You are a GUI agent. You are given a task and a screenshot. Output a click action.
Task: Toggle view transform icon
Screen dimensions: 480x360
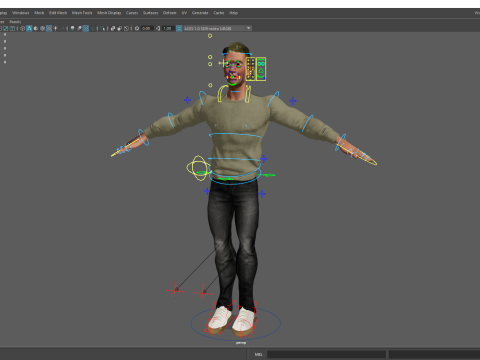179,28
